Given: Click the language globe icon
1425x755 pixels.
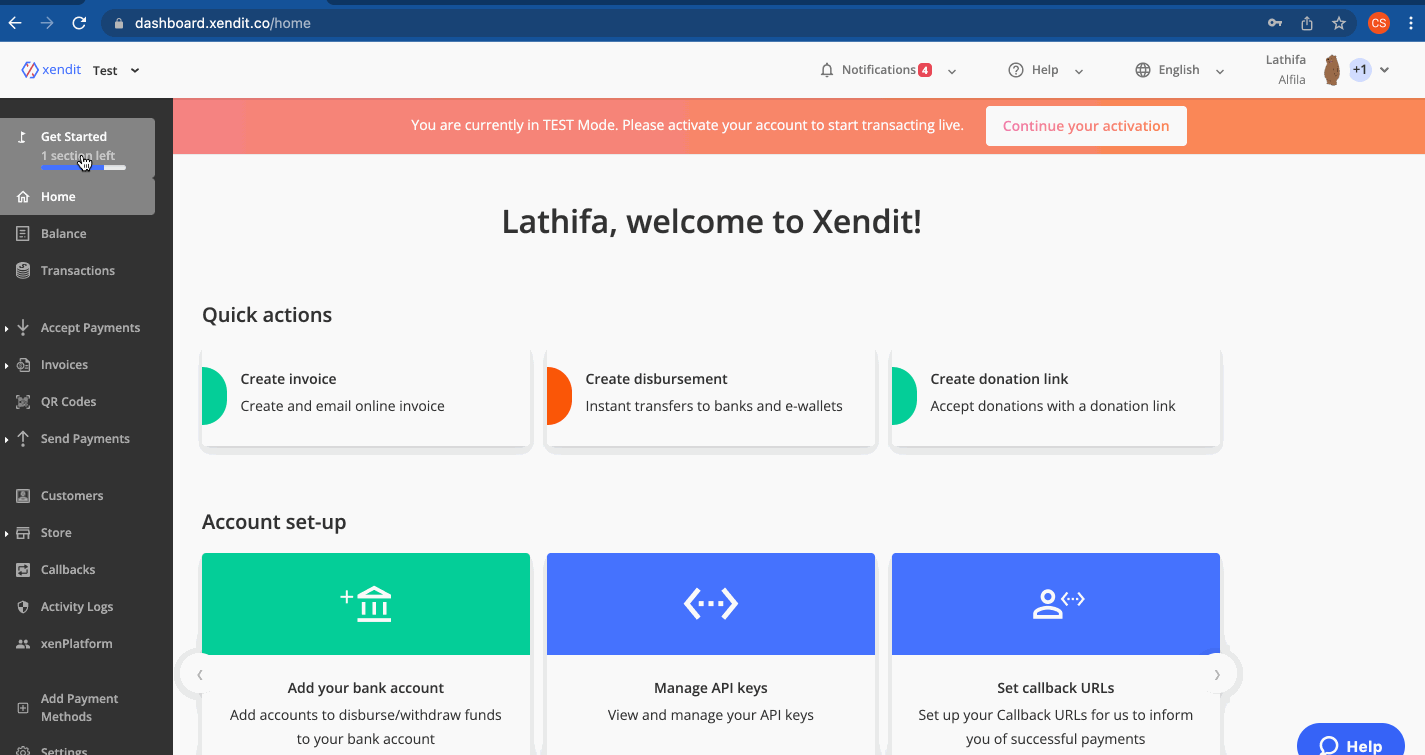Looking at the screenshot, I should click(x=1143, y=70).
